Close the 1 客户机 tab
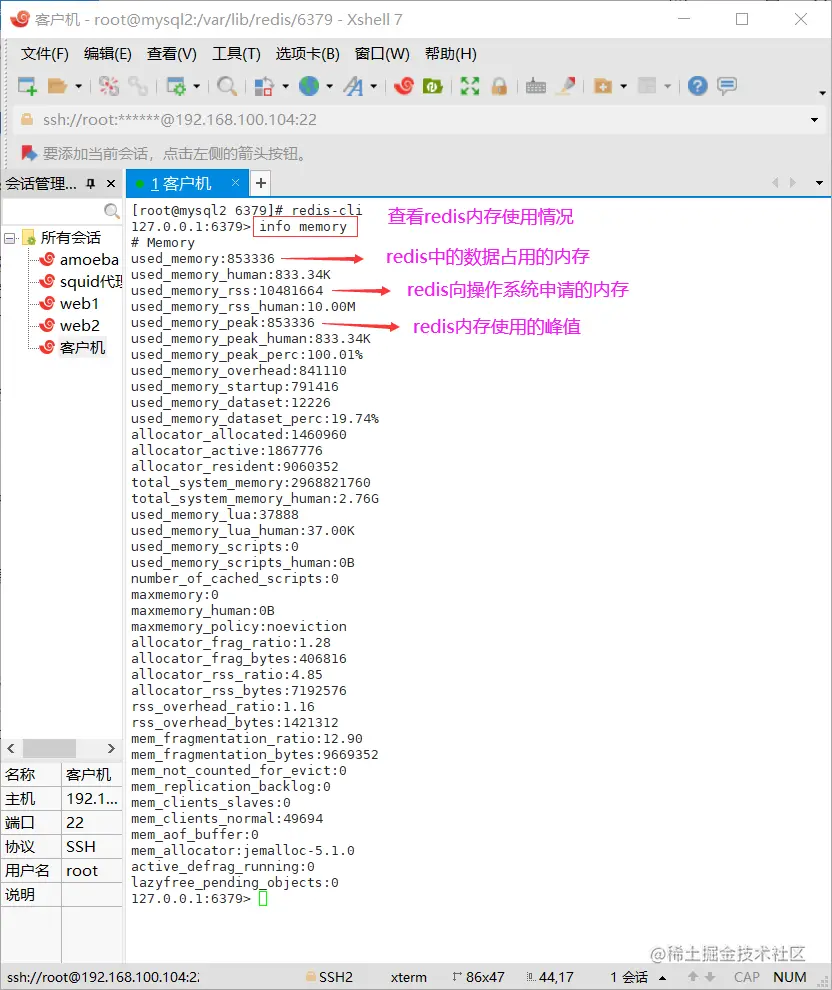The image size is (832, 990). pyautogui.click(x=235, y=182)
